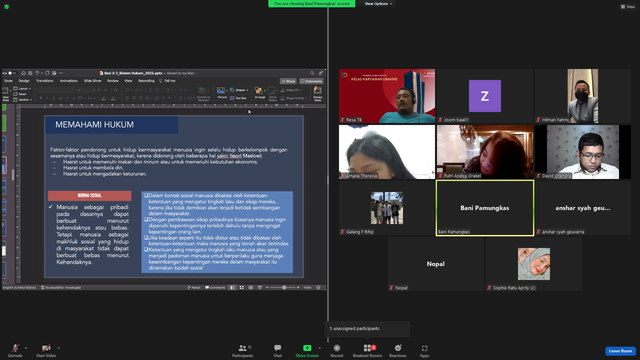Start Video in the Zoom toolbar
Screen dimensions: 640x360
click(46, 350)
